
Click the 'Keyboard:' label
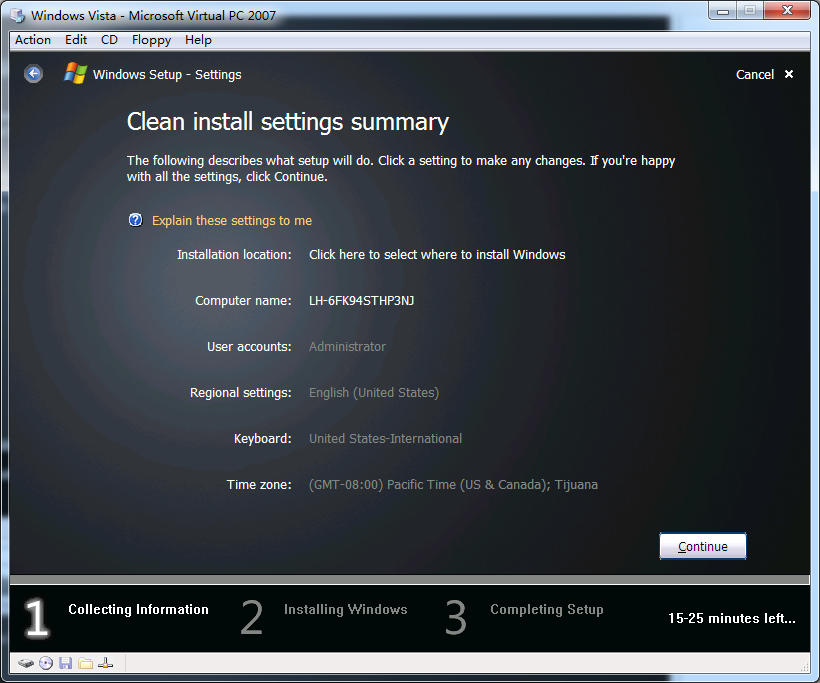coord(263,439)
